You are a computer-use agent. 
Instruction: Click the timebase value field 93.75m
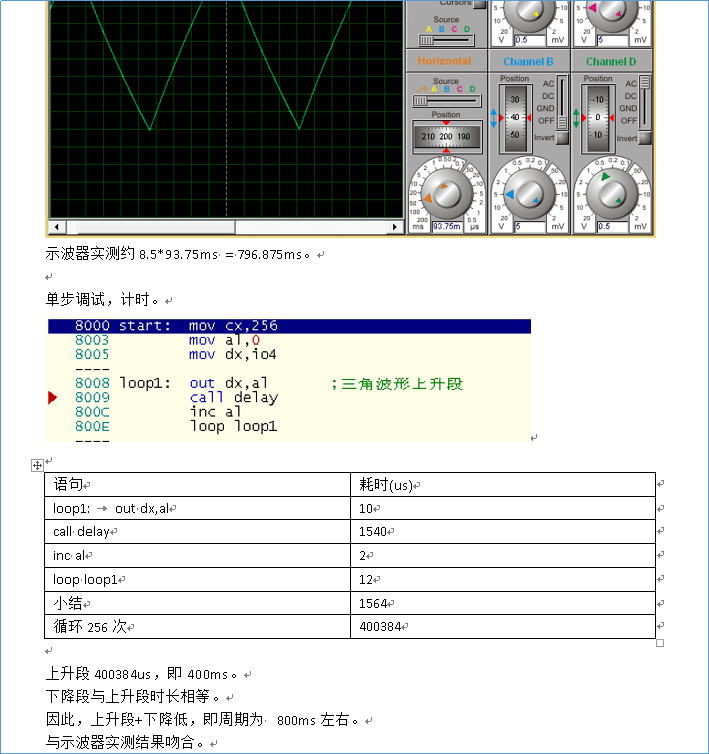click(447, 226)
